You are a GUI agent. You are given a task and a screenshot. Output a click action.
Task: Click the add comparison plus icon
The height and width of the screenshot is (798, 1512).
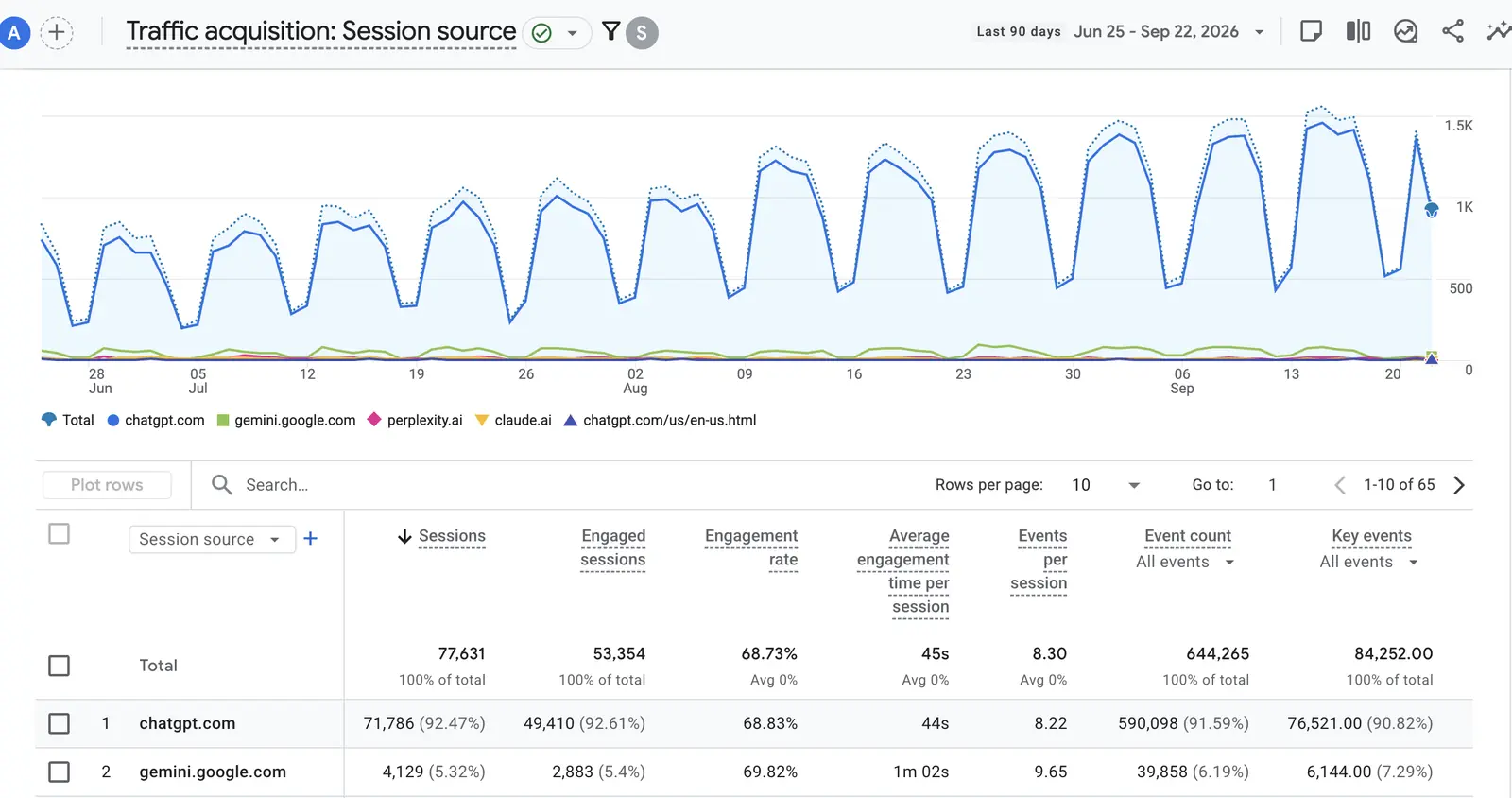click(x=57, y=33)
